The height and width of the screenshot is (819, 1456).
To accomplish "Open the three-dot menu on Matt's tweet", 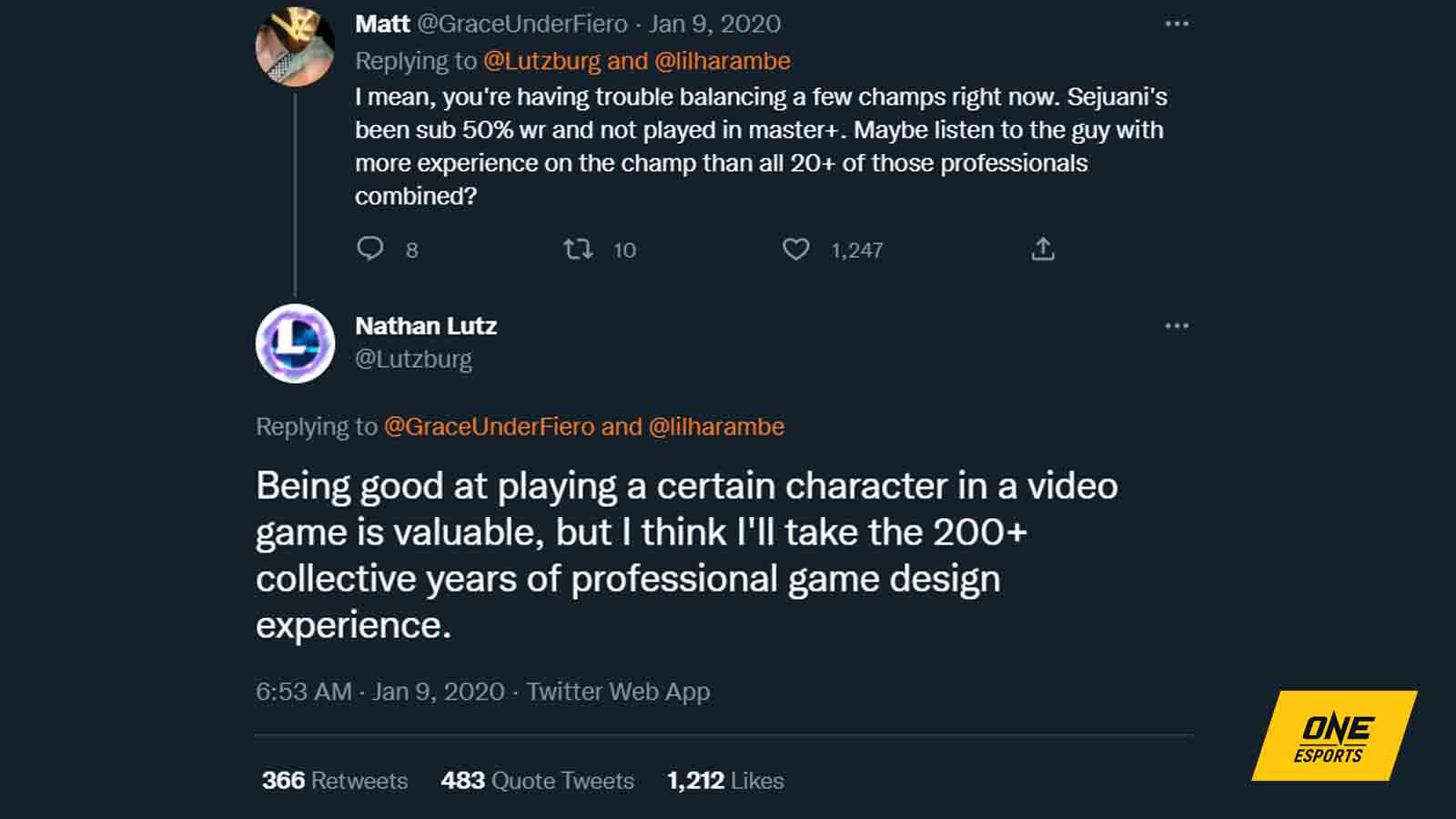I will pos(1177,24).
